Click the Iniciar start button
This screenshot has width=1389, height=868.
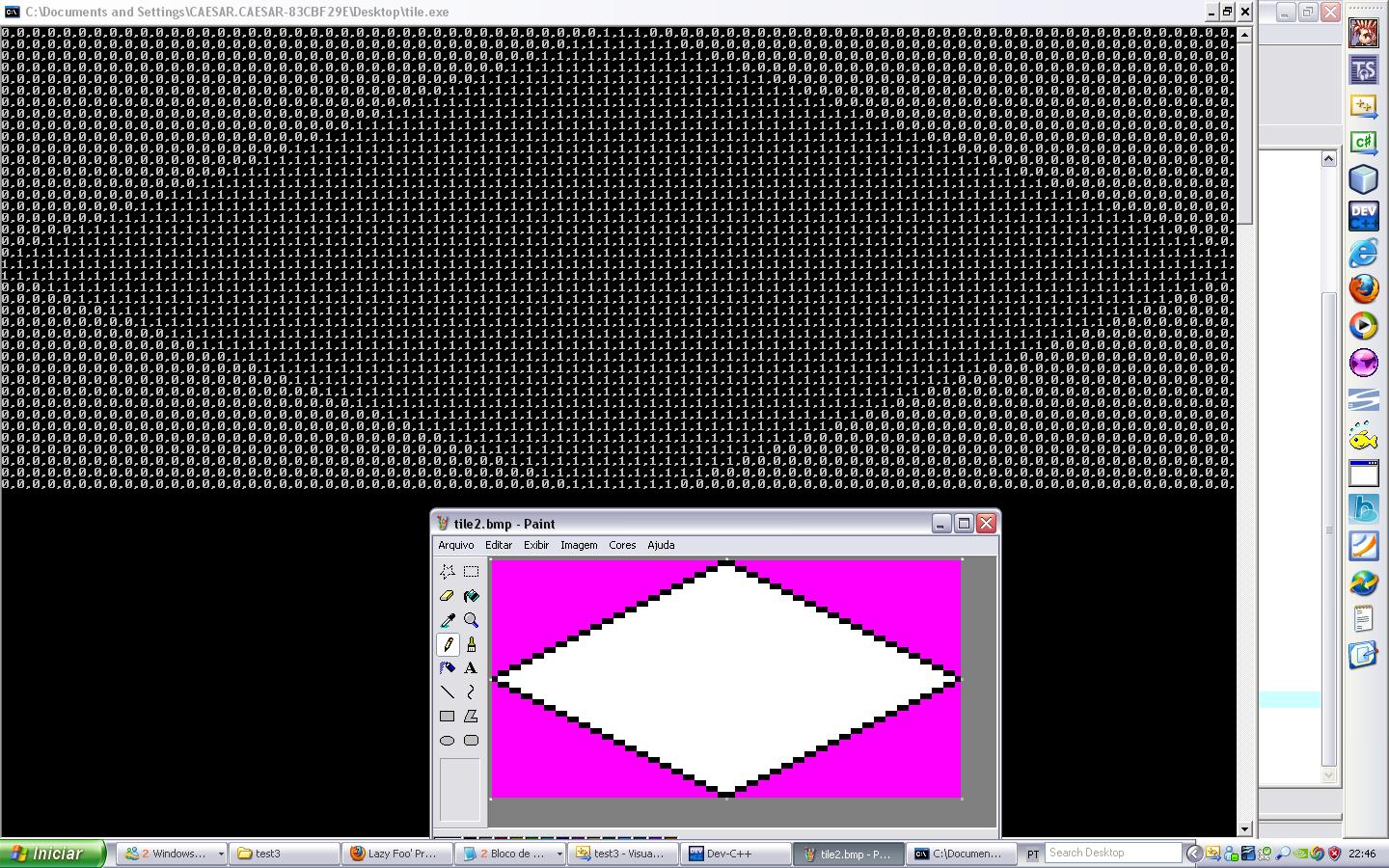coord(52,854)
